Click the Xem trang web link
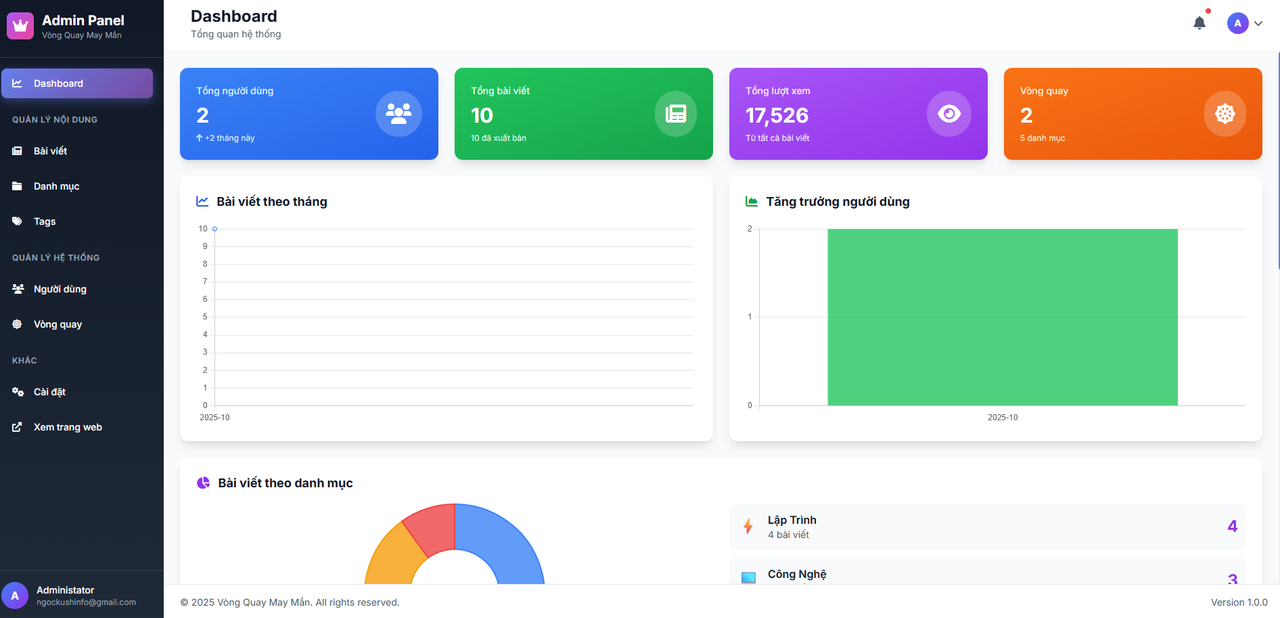 tap(77, 427)
